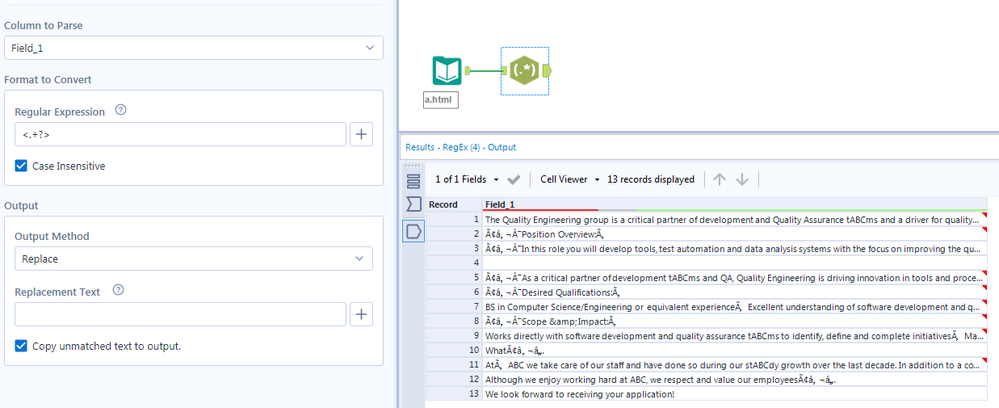The image size is (999, 408).
Task: Select row 12 'Although we enjoy' cell
Action: (x=735, y=379)
